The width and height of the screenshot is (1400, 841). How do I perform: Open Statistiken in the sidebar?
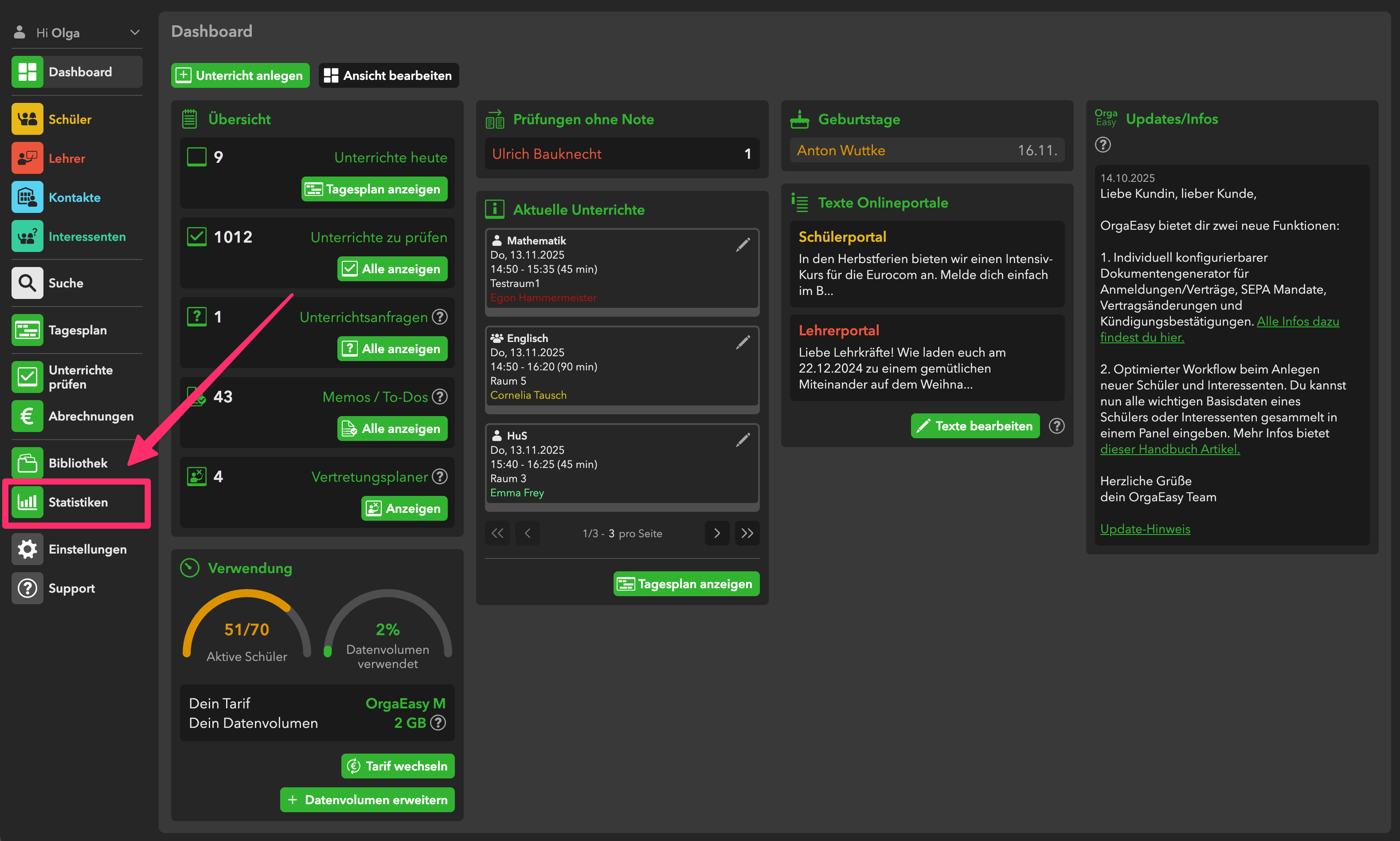[x=77, y=502]
